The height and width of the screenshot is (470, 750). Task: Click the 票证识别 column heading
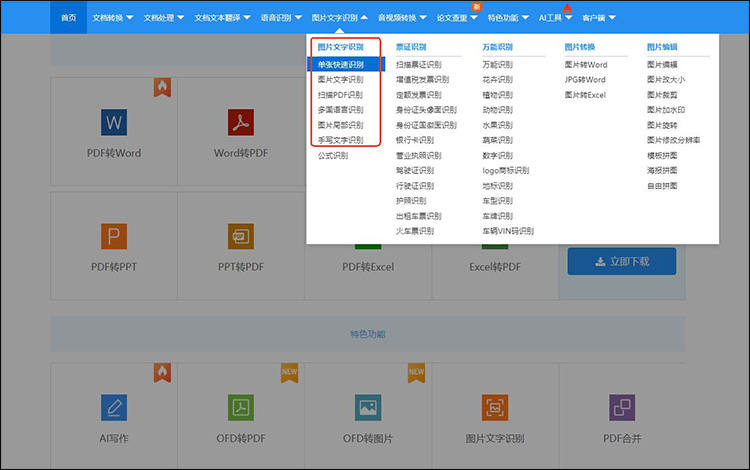tap(411, 47)
